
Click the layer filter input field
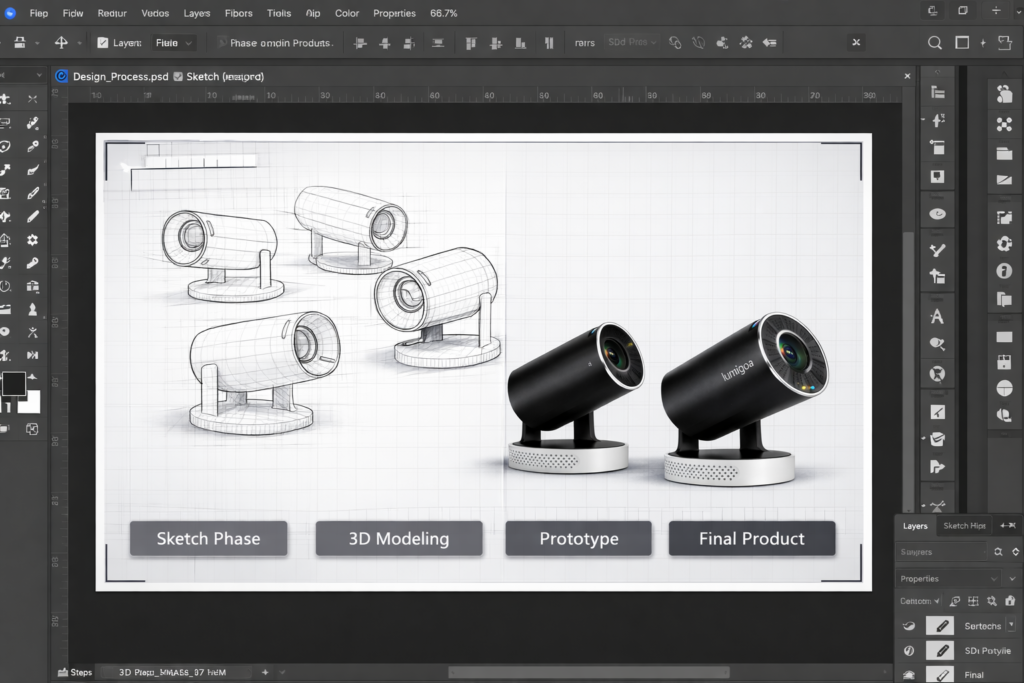click(940, 552)
